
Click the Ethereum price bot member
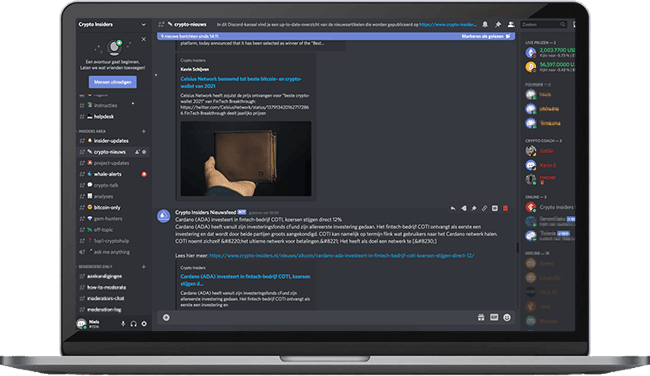pyautogui.click(x=550, y=52)
